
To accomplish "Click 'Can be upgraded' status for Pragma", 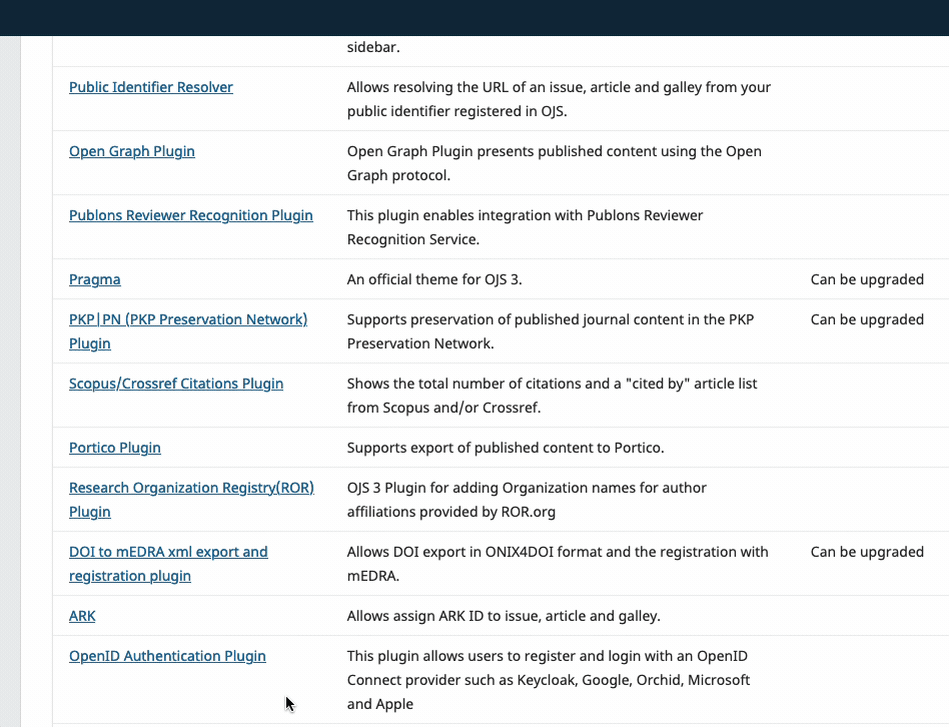I will coord(867,280).
